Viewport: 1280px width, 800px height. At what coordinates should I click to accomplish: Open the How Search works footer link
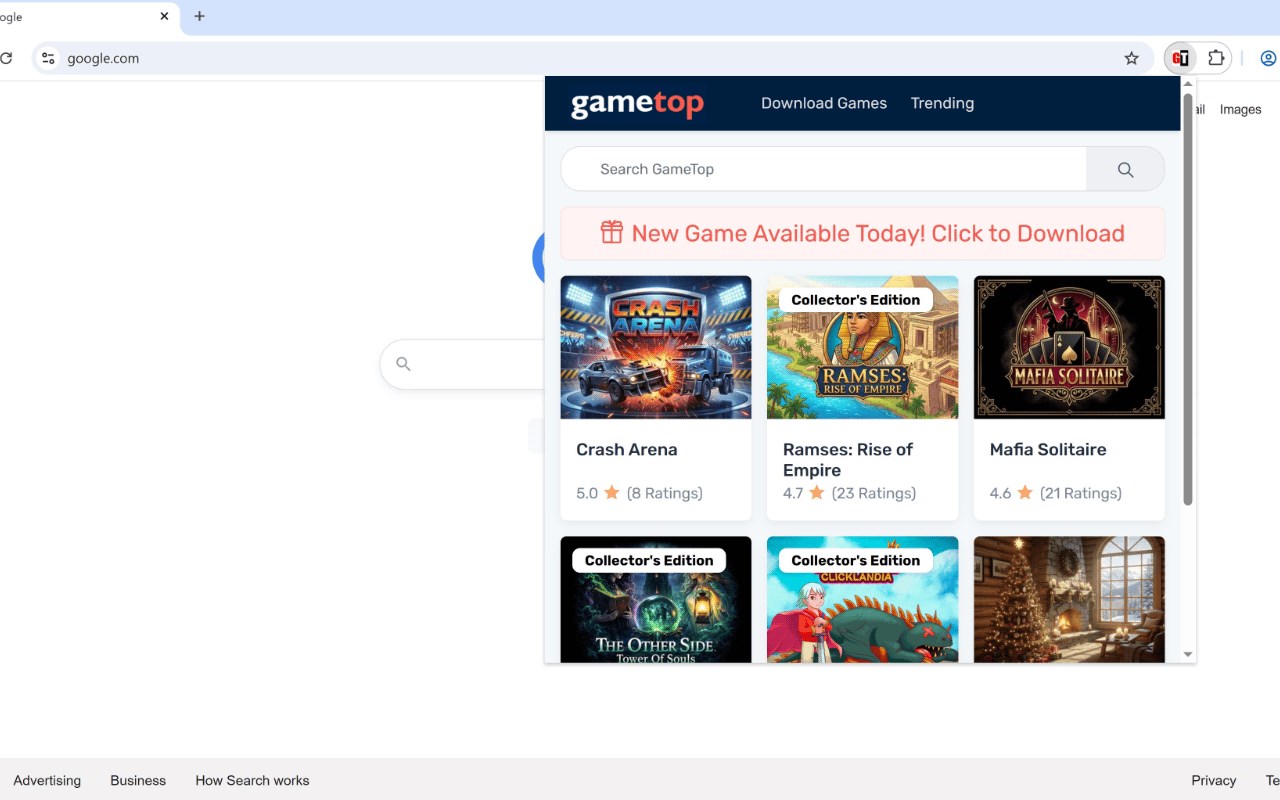point(252,780)
